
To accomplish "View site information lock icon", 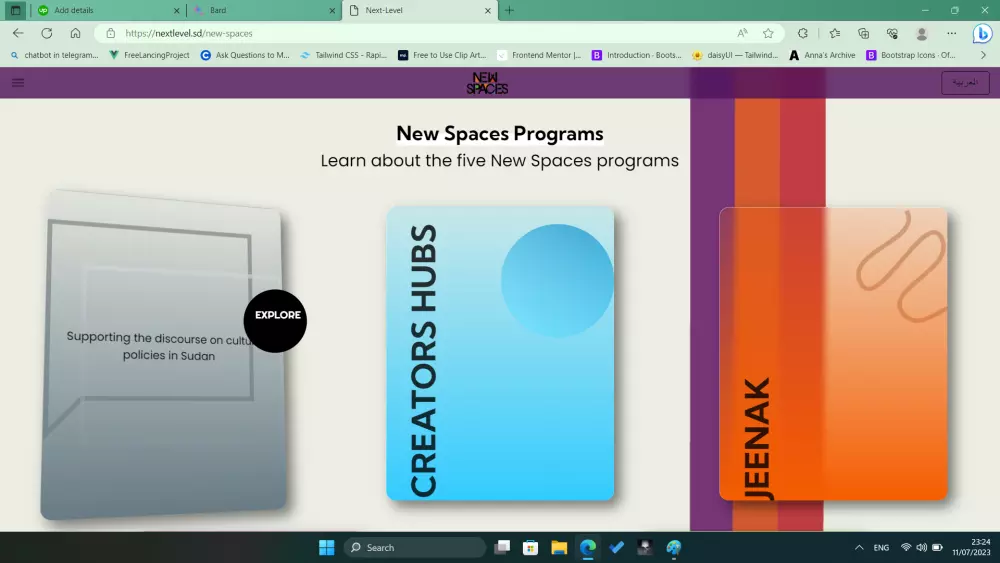I will pyautogui.click(x=110, y=33).
